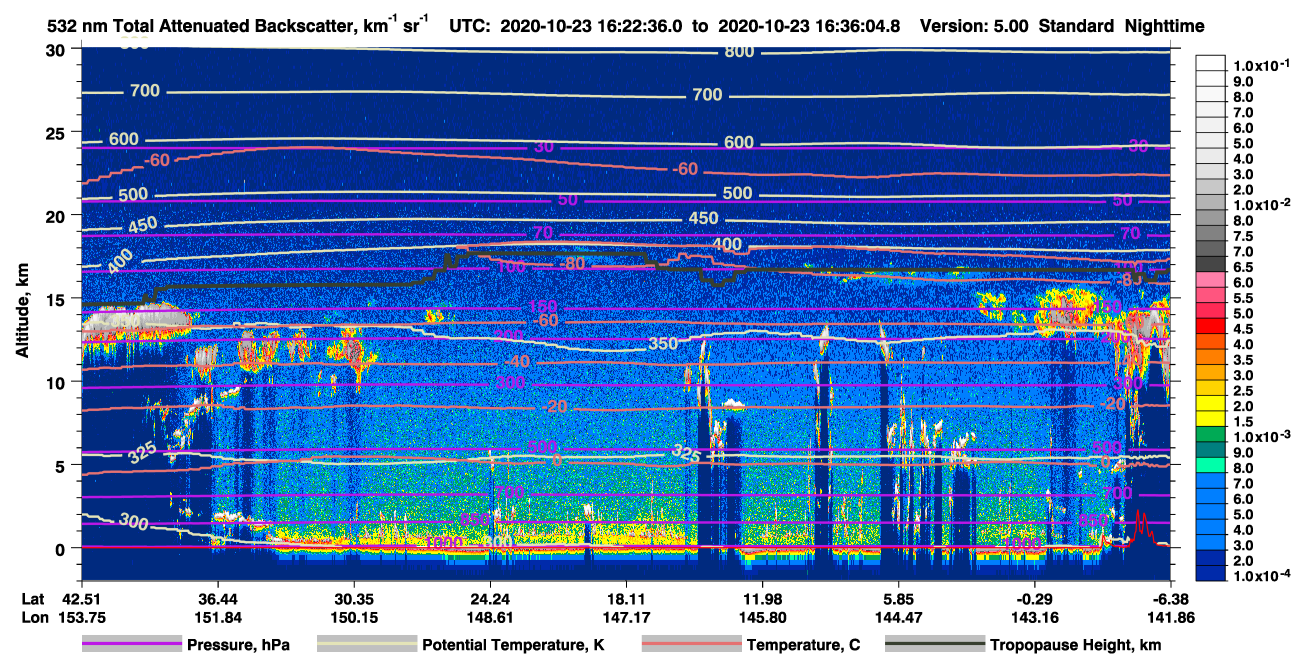This screenshot has width=1300, height=667.
Task: Click the 'Lon' row label
Action: [x=33, y=617]
